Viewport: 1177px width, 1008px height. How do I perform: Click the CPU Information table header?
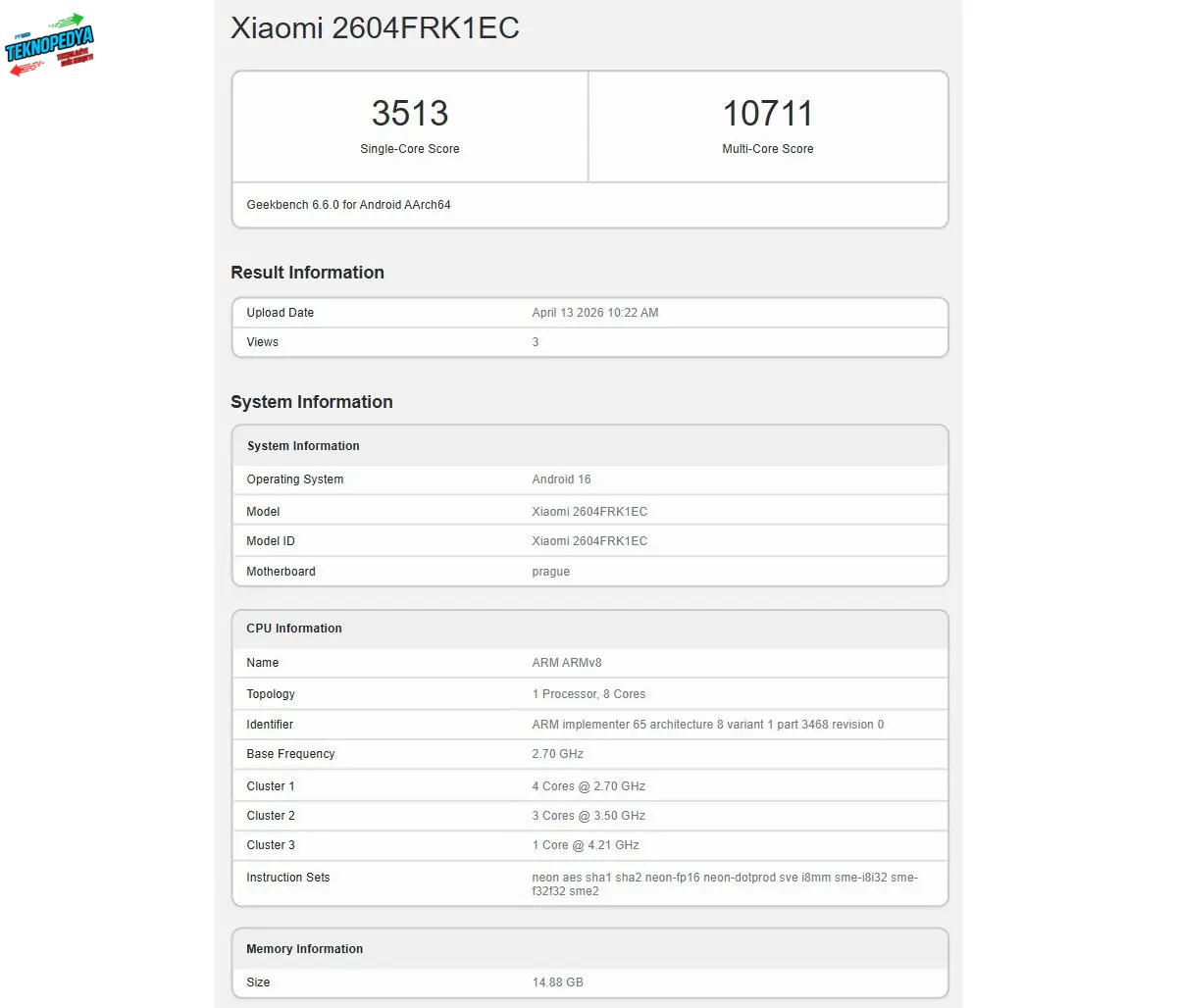coord(294,629)
